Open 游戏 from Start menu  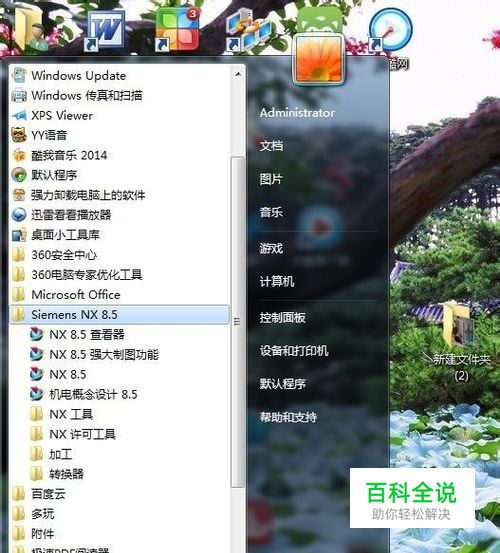point(271,248)
